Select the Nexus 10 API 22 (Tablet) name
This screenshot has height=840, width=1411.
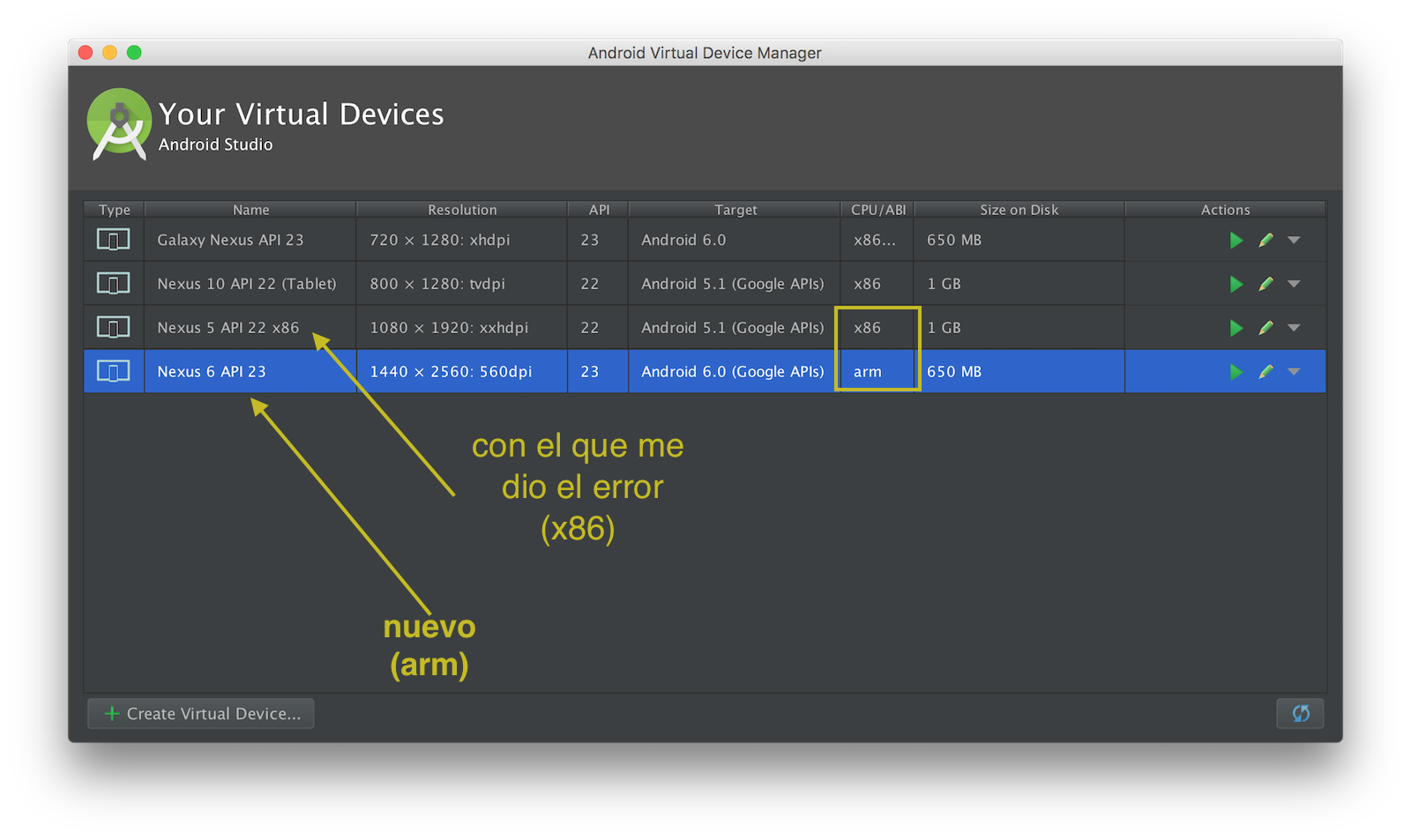pos(247,284)
